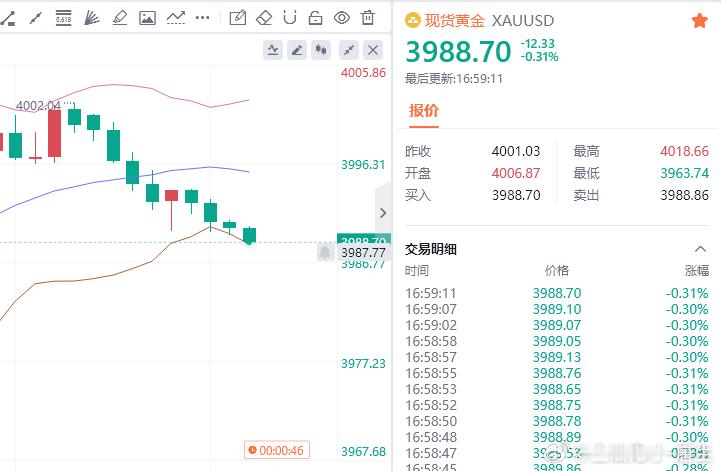Toggle magnet snap mode

290,18
